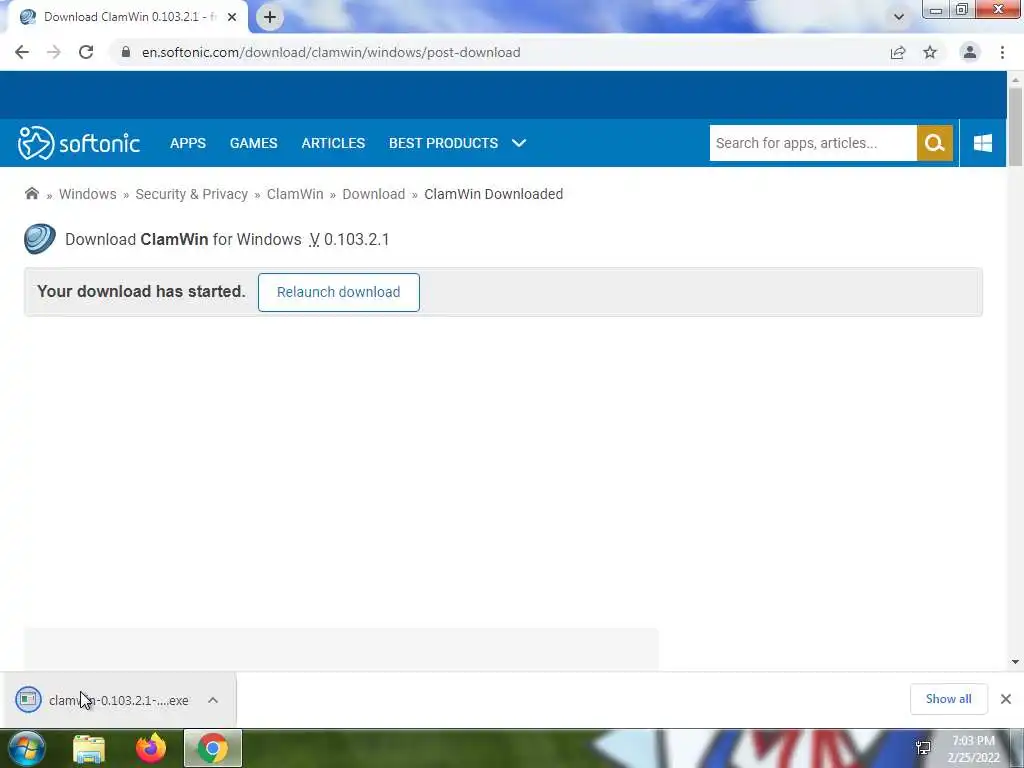The height and width of the screenshot is (768, 1024).
Task: Open a new tab with plus button
Action: [x=270, y=17]
